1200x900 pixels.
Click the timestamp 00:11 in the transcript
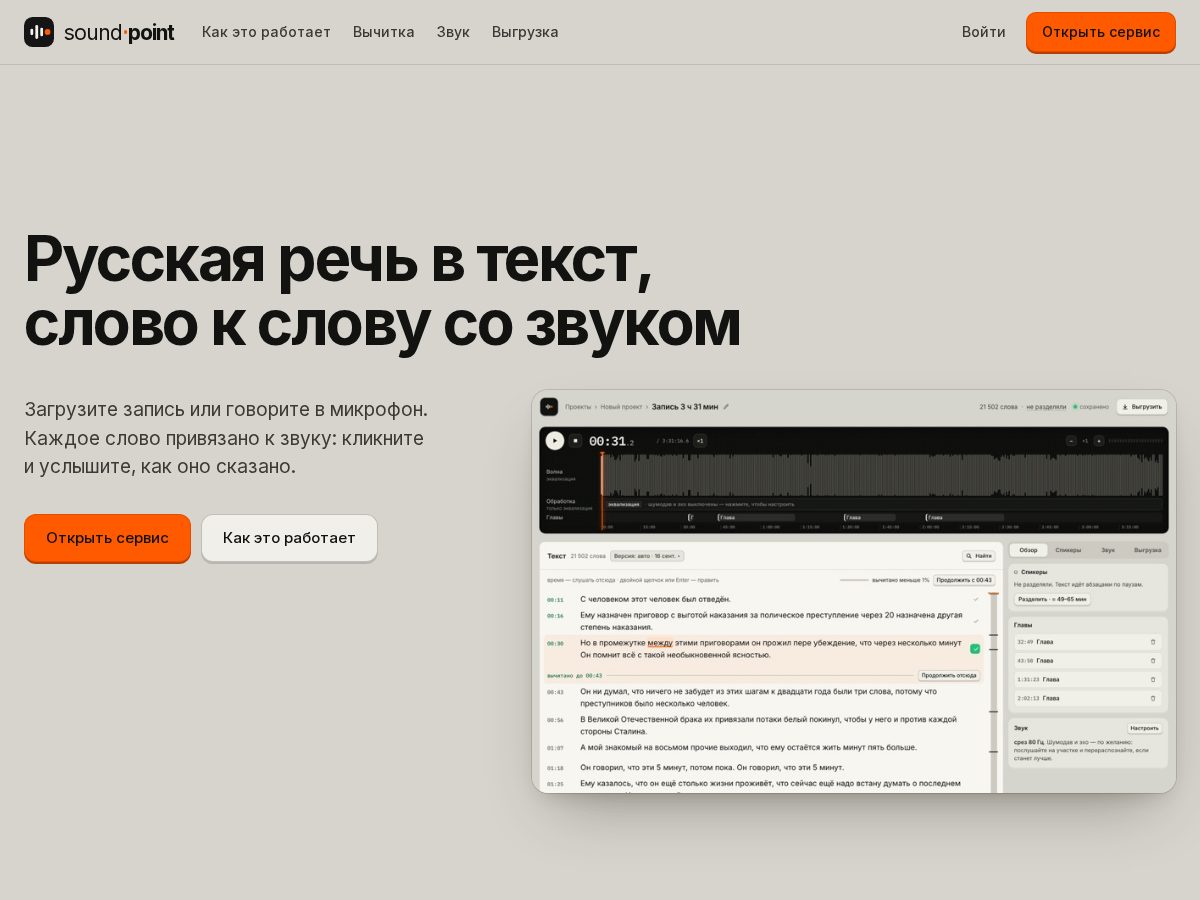555,600
